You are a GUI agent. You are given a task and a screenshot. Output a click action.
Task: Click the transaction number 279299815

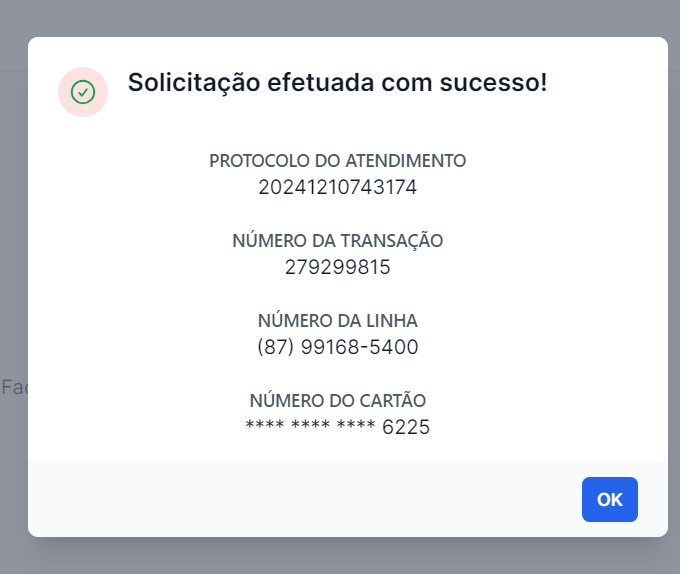[337, 267]
